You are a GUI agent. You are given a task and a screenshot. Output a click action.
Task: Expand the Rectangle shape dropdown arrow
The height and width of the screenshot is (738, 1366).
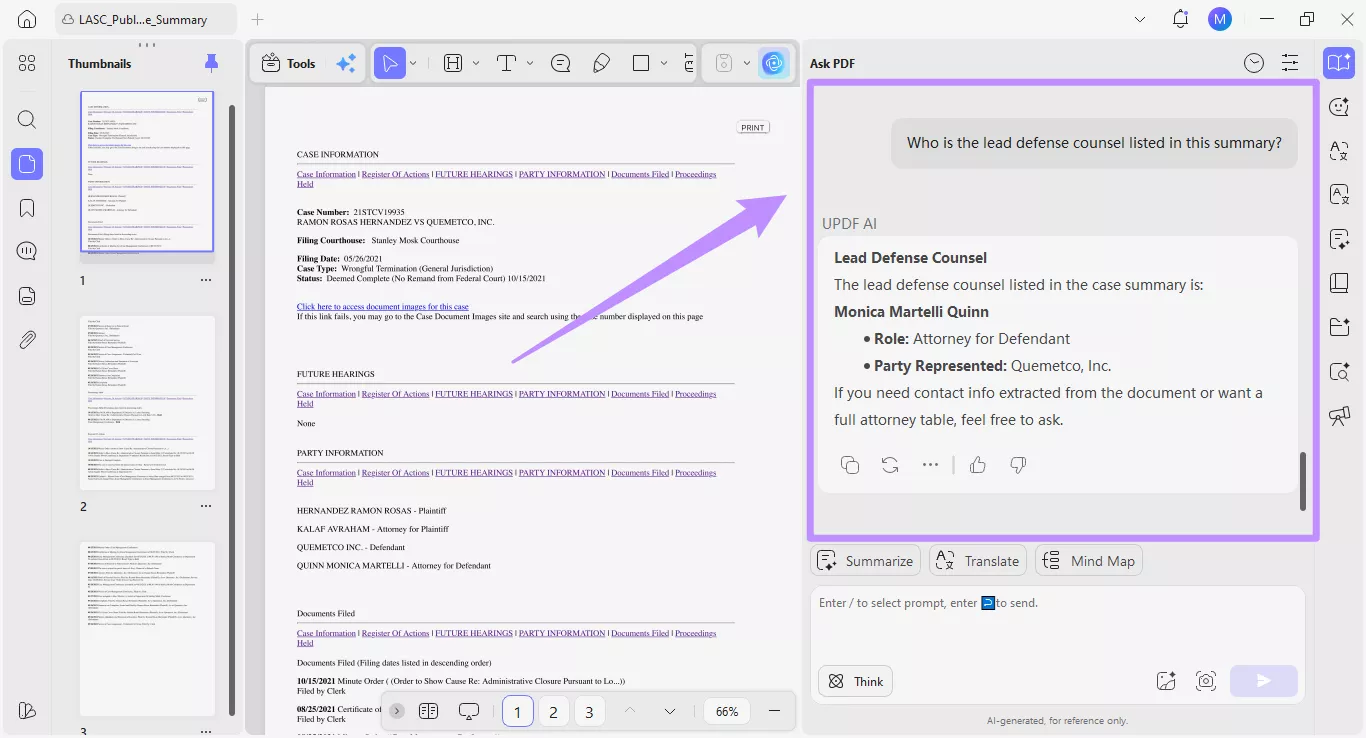[664, 63]
